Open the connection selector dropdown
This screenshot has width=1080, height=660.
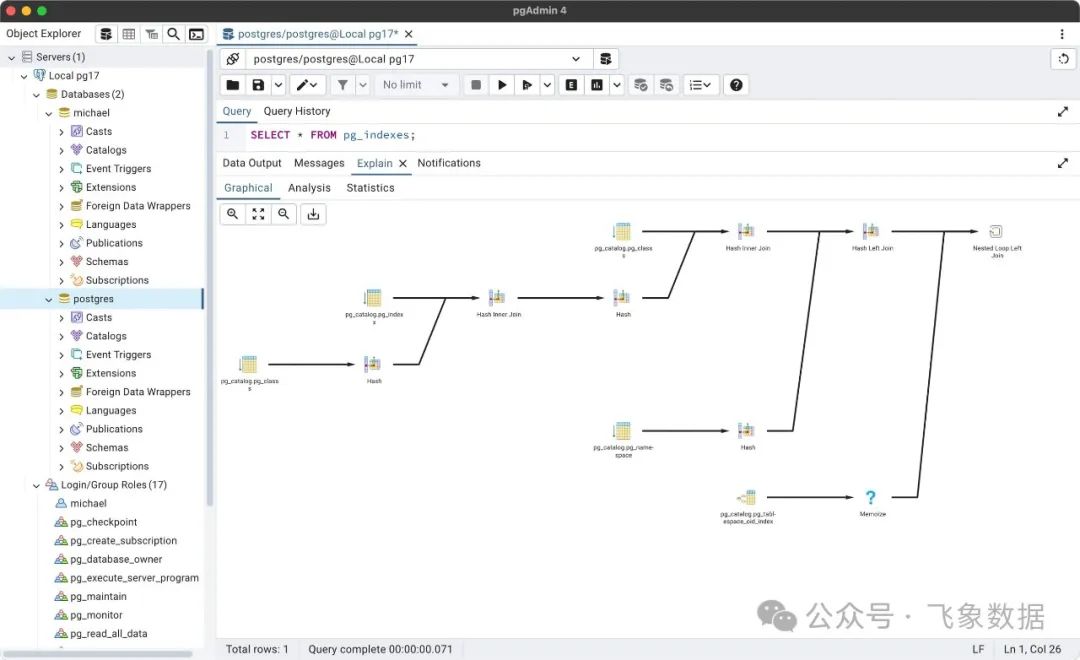[417, 59]
